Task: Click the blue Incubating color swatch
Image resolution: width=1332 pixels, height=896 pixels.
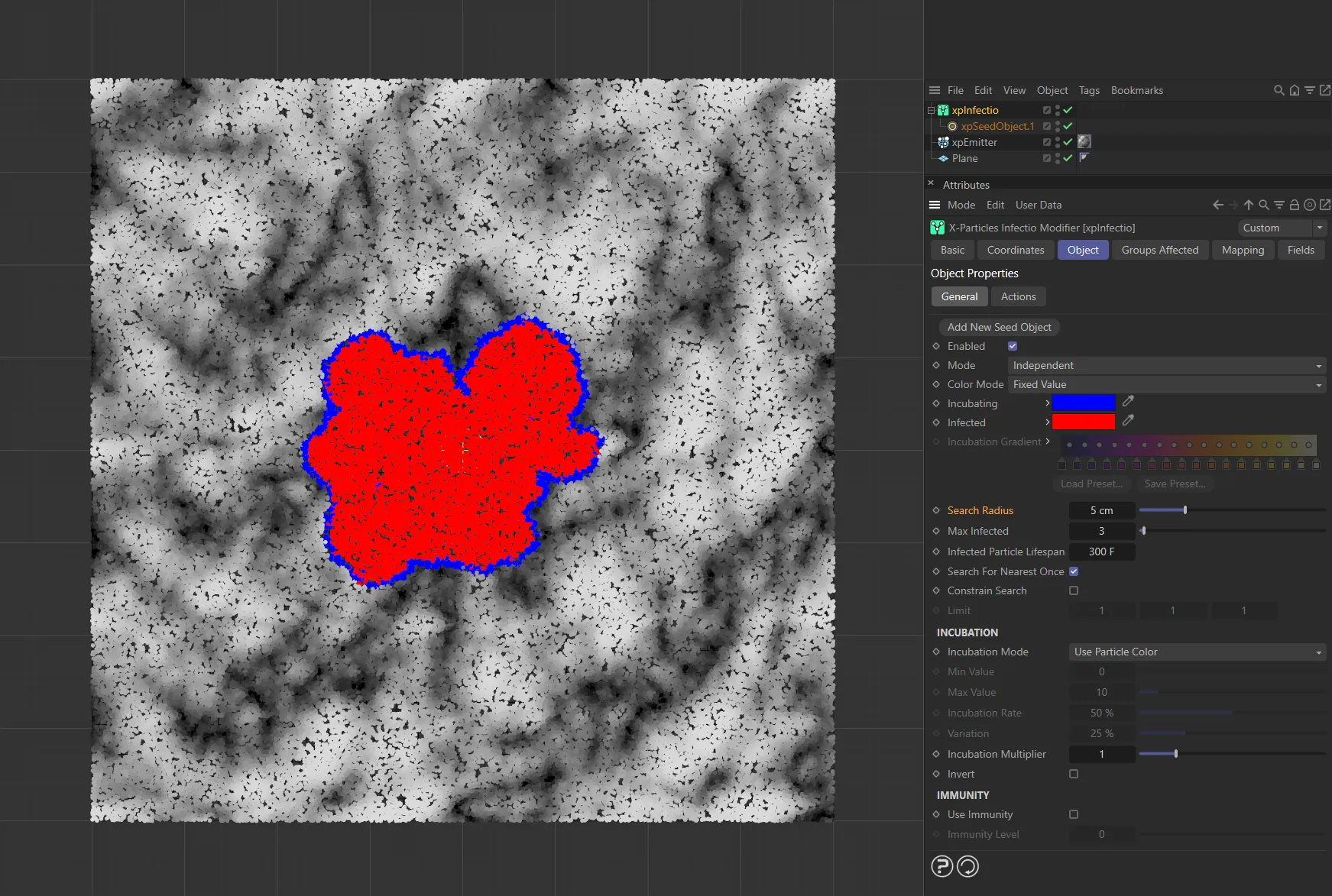Action: pyautogui.click(x=1083, y=403)
